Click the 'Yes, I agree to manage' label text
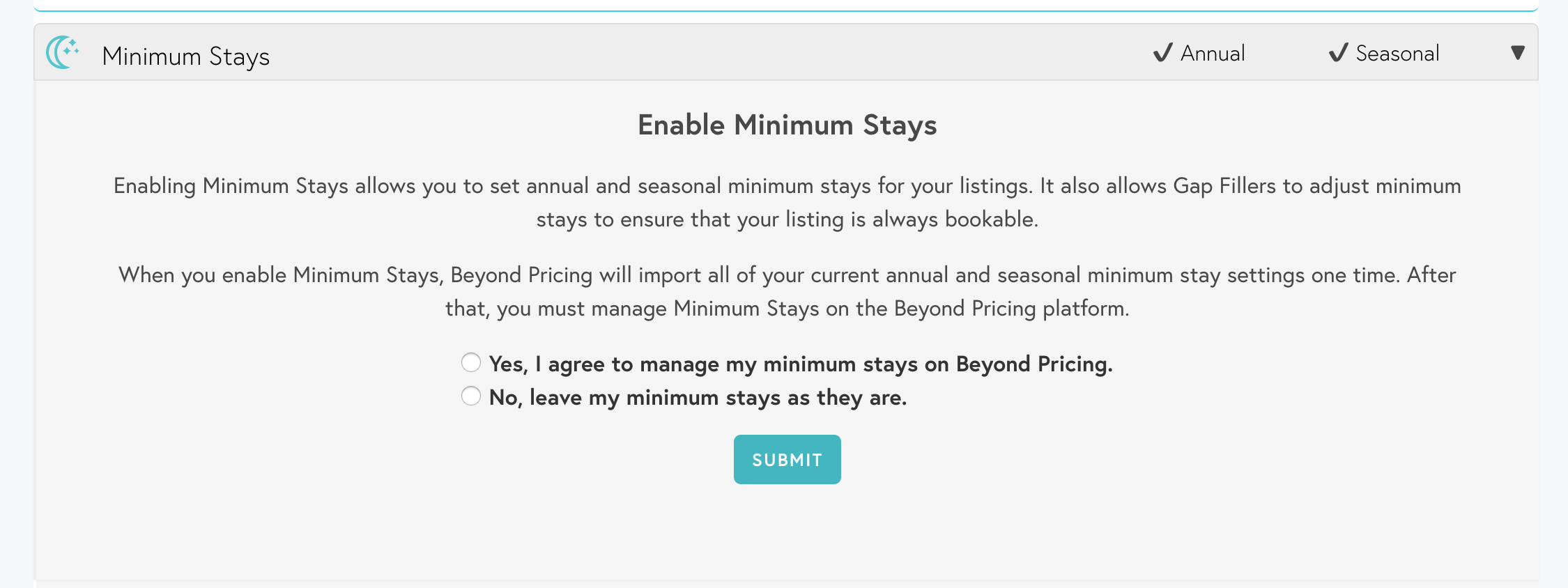This screenshot has width=1568, height=588. (x=801, y=364)
